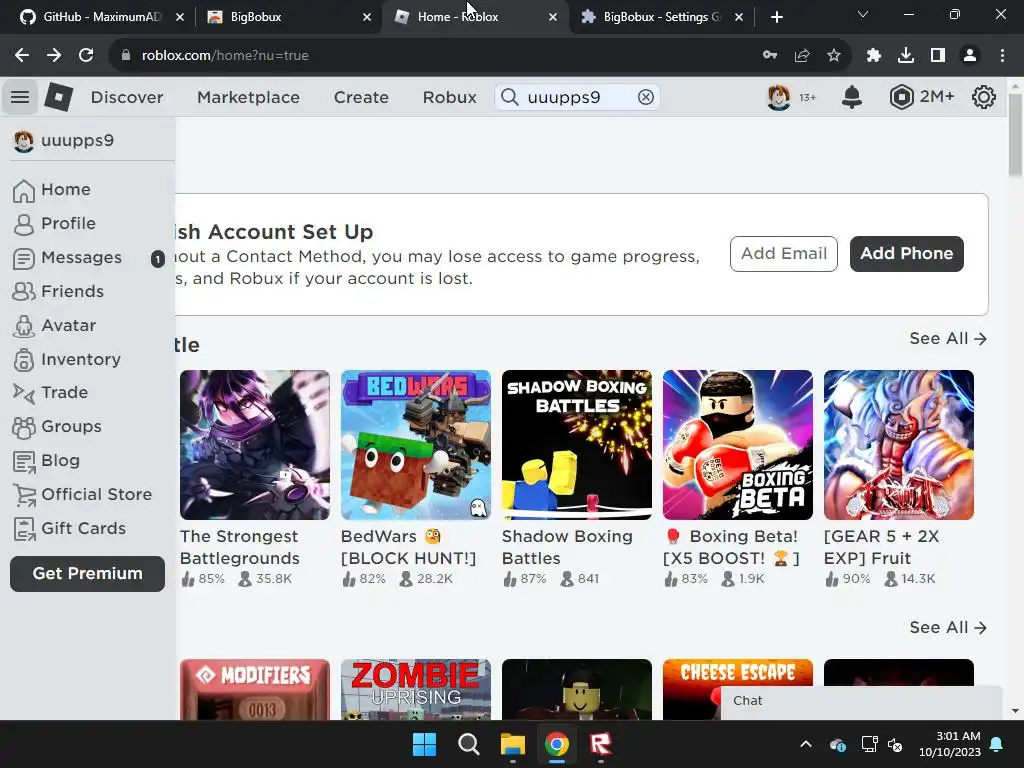Viewport: 1024px width, 768px height.
Task: Open the avatar icon in top bar
Action: pyautogui.click(x=778, y=97)
